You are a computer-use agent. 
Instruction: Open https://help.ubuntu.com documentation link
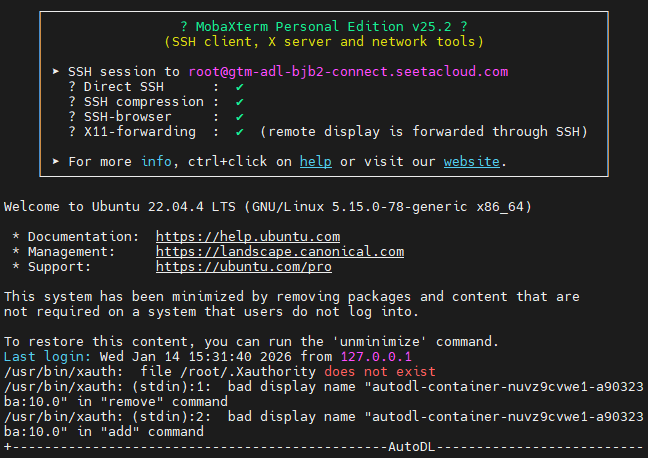point(248,236)
